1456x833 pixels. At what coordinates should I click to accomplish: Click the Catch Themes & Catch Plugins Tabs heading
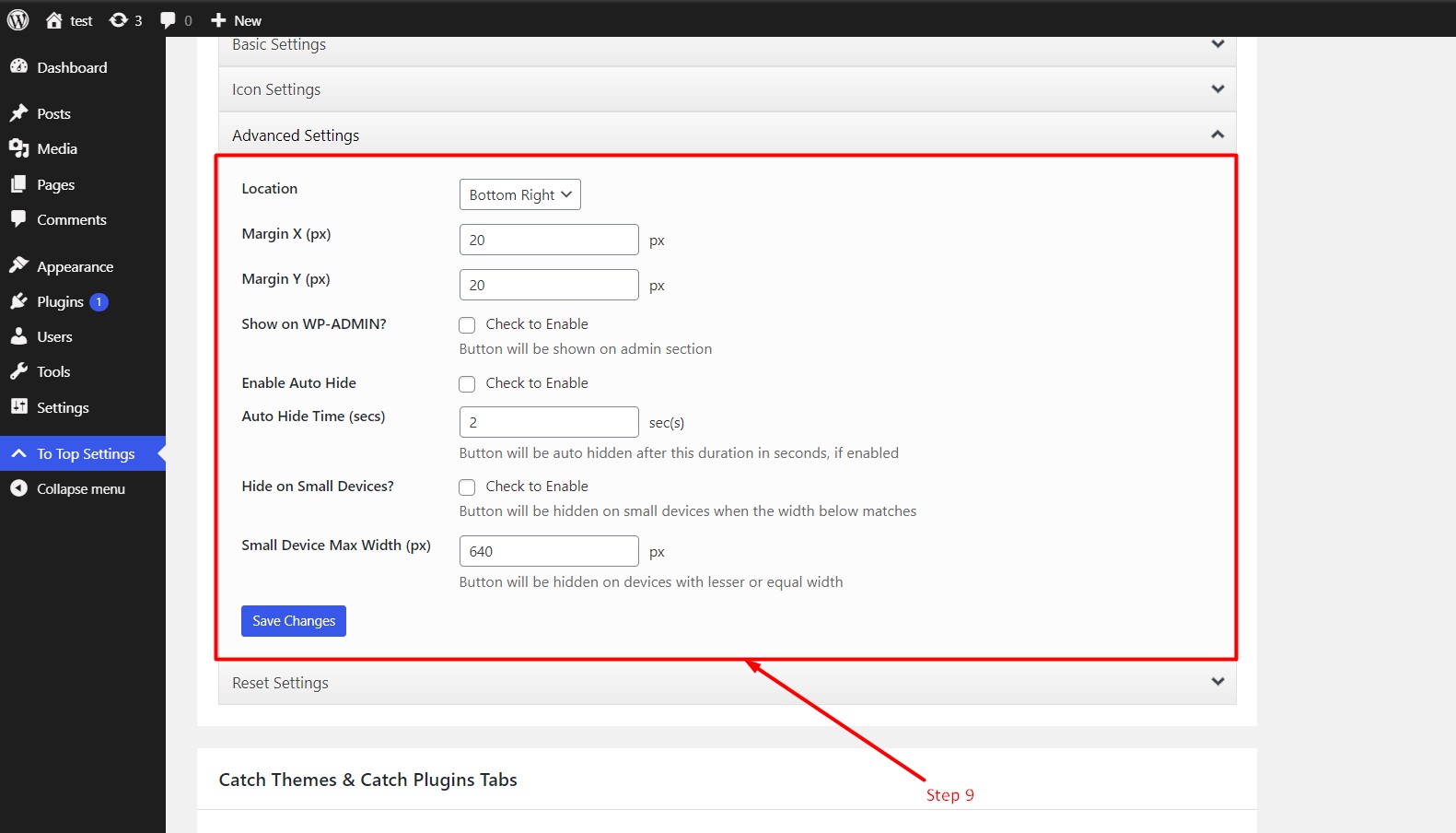tap(368, 780)
